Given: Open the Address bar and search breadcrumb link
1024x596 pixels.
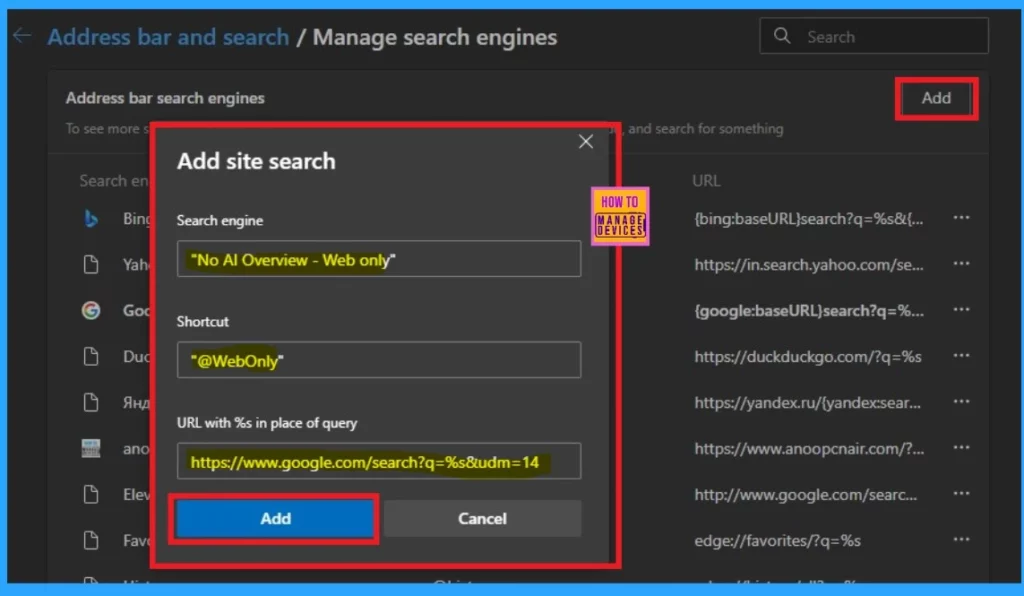Looking at the screenshot, I should tap(168, 37).
